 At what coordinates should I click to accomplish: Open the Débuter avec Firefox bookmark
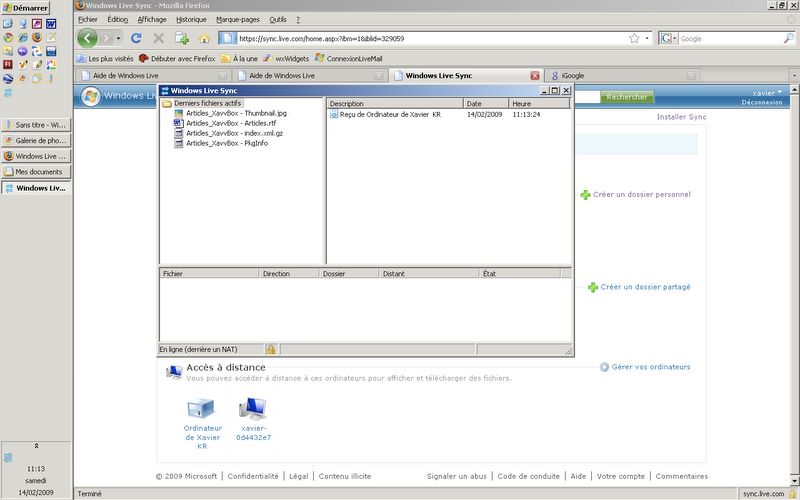[x=177, y=59]
